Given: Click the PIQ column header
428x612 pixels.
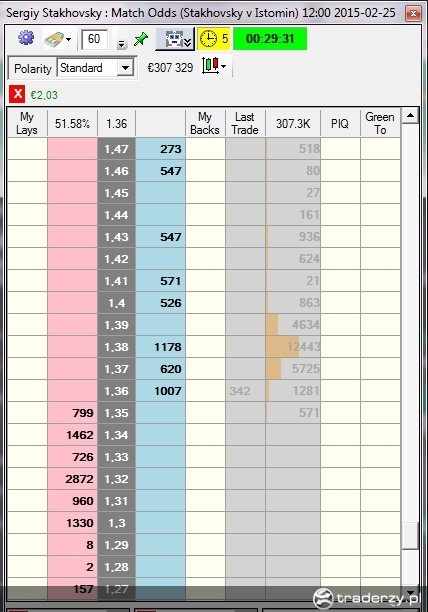Looking at the screenshot, I should tap(340, 123).
